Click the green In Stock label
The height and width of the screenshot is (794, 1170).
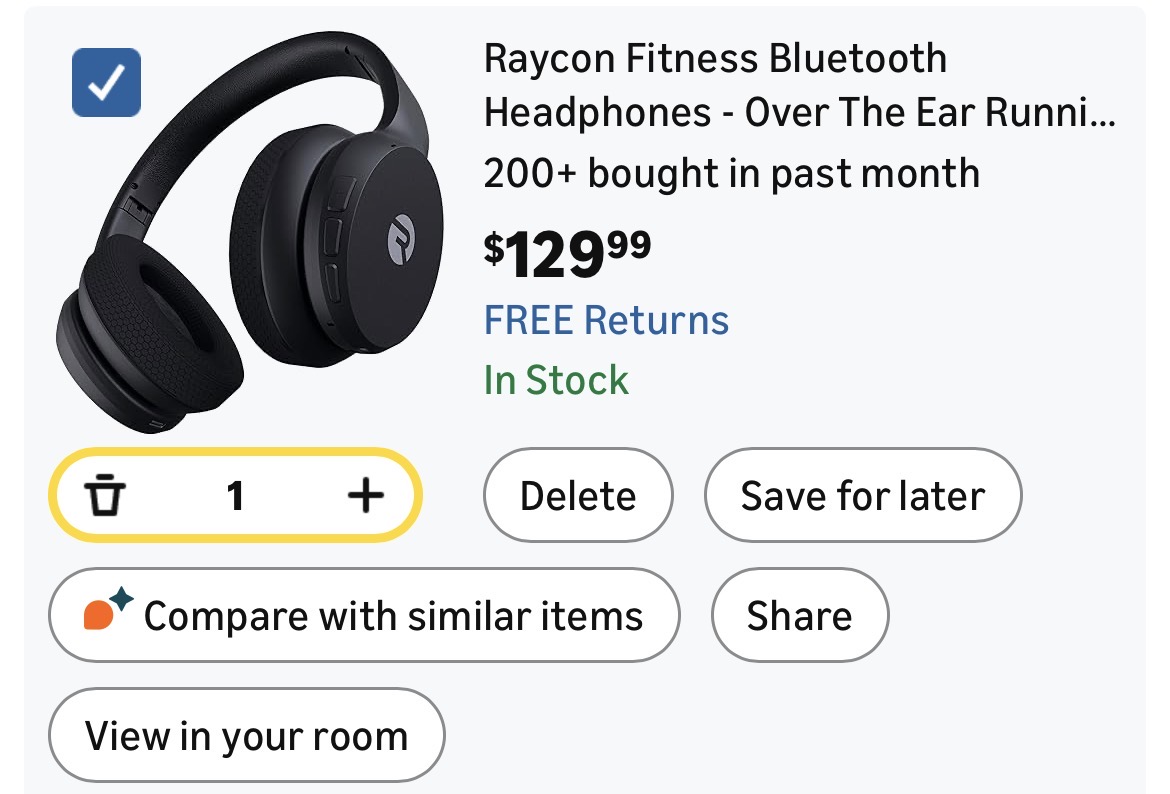pos(556,380)
